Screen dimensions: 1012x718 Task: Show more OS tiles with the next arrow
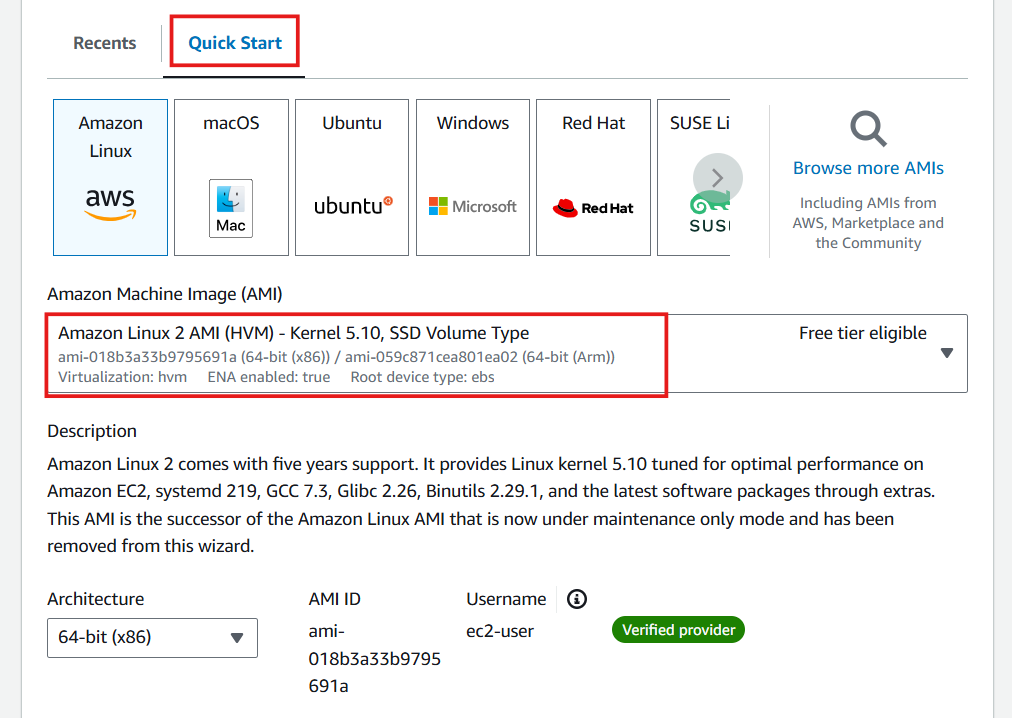[718, 178]
